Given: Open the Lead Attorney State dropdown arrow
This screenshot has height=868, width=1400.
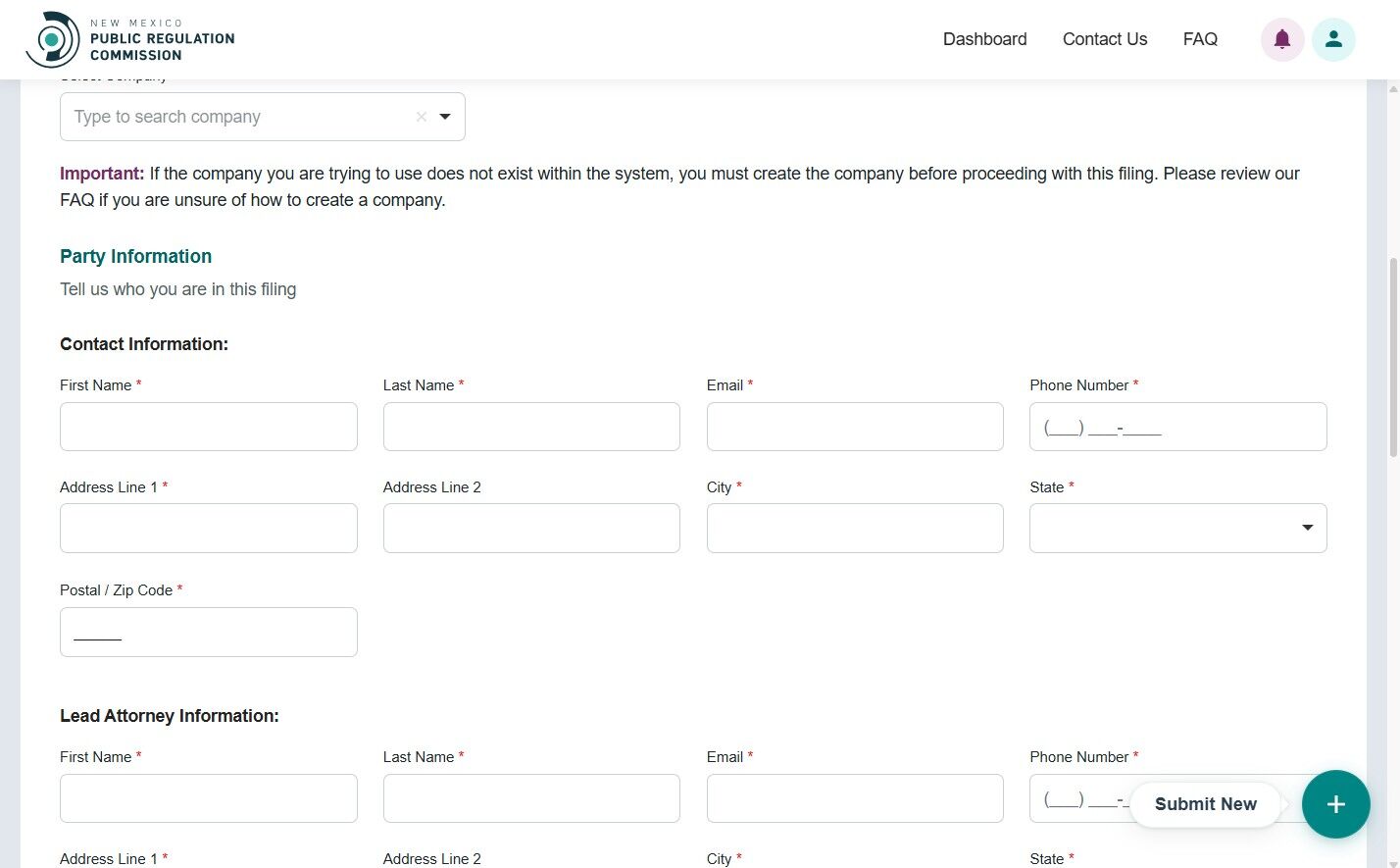Looking at the screenshot, I should click(1306, 863).
